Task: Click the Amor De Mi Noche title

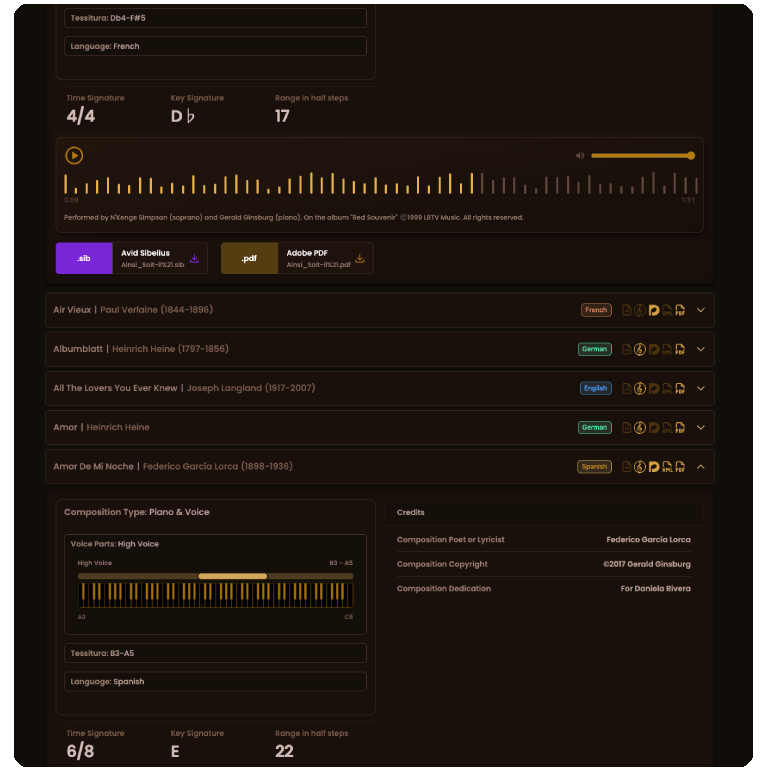Action: pyautogui.click(x=93, y=467)
